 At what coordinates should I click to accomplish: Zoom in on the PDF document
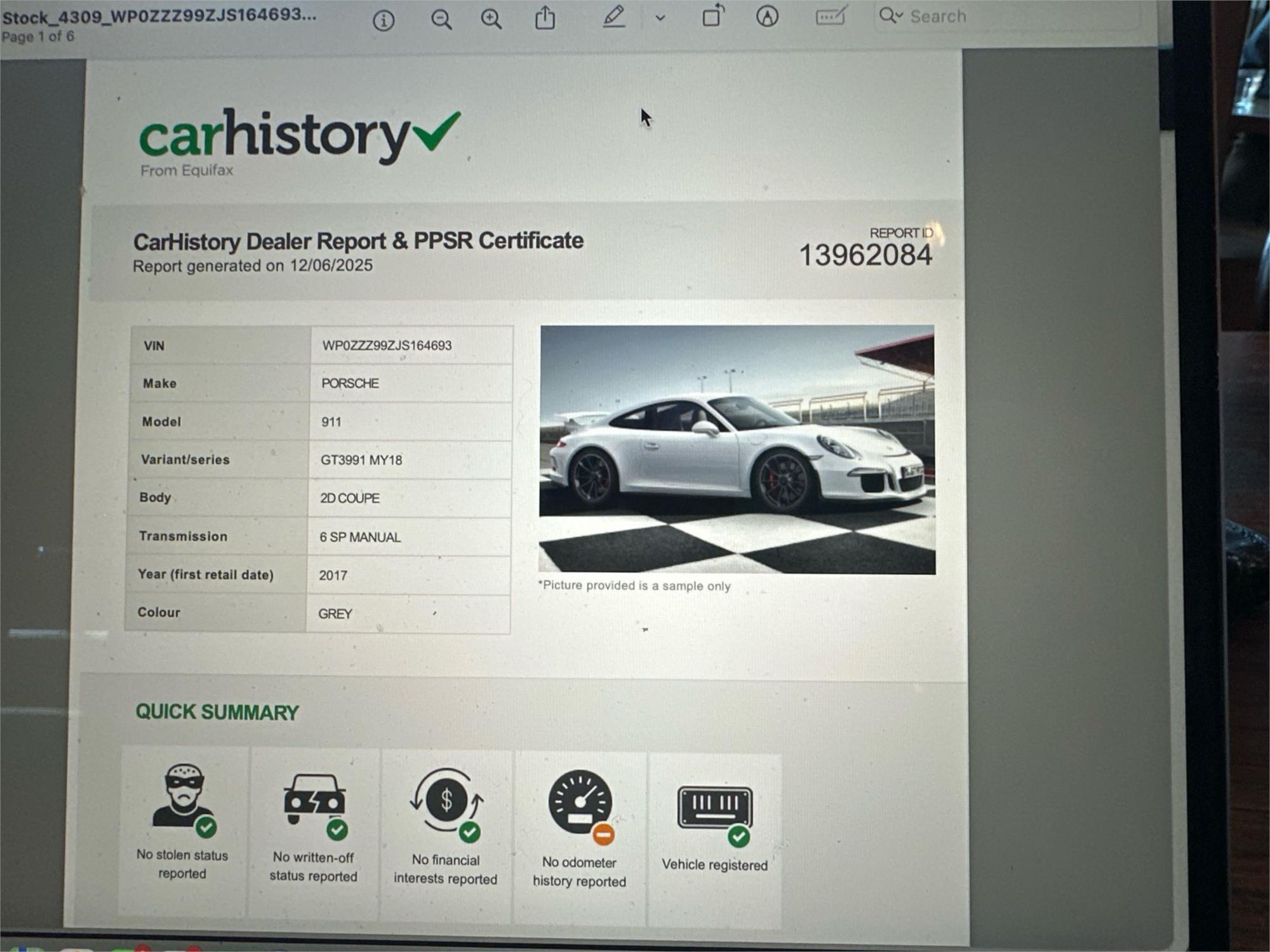click(x=491, y=19)
